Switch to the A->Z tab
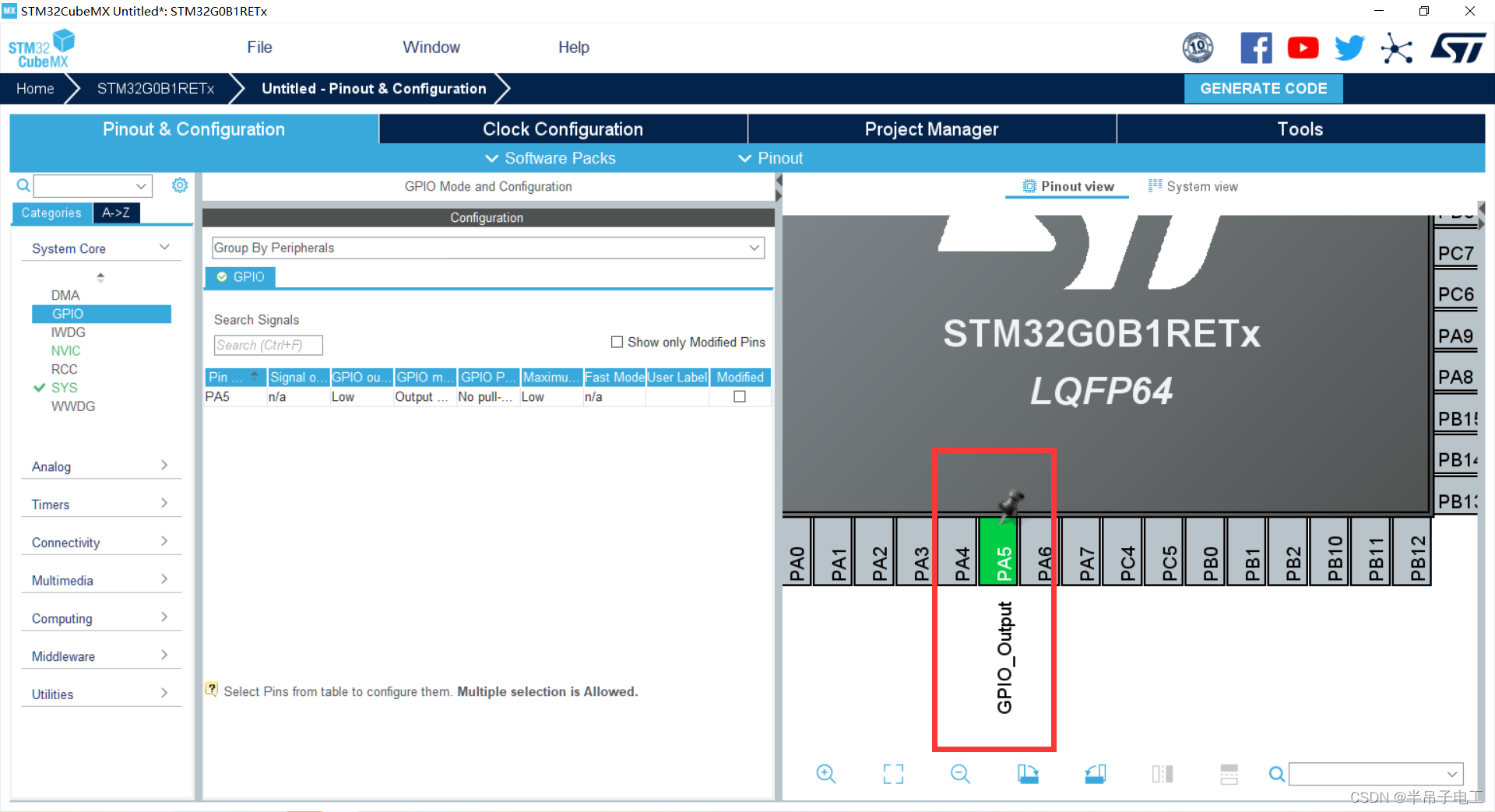This screenshot has width=1495, height=812. click(116, 213)
